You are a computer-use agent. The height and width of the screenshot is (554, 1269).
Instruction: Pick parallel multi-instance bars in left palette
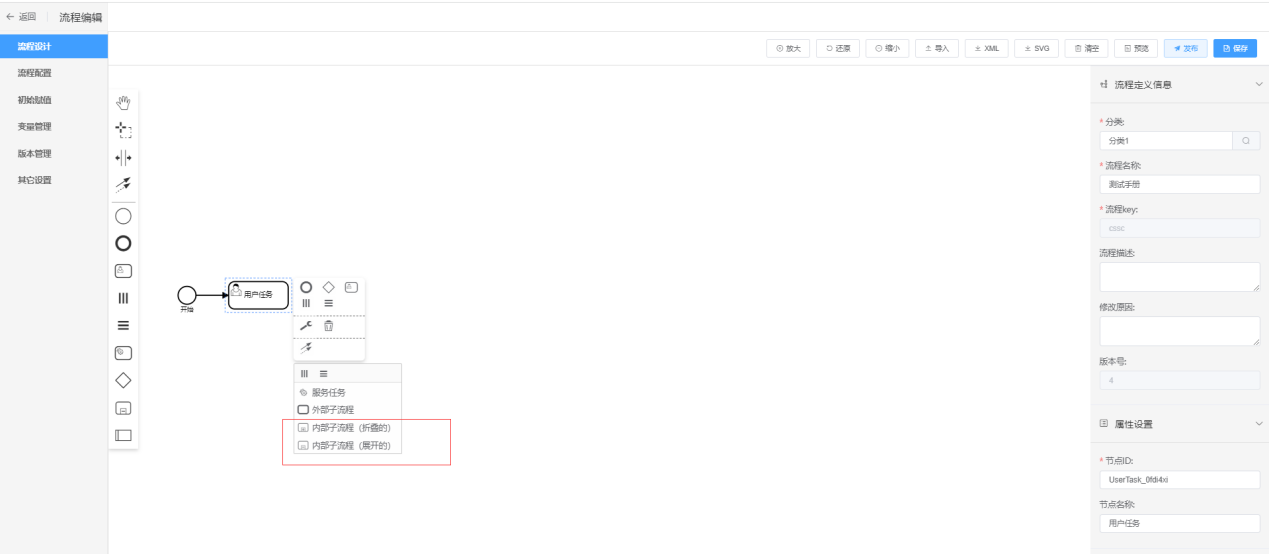tap(124, 297)
